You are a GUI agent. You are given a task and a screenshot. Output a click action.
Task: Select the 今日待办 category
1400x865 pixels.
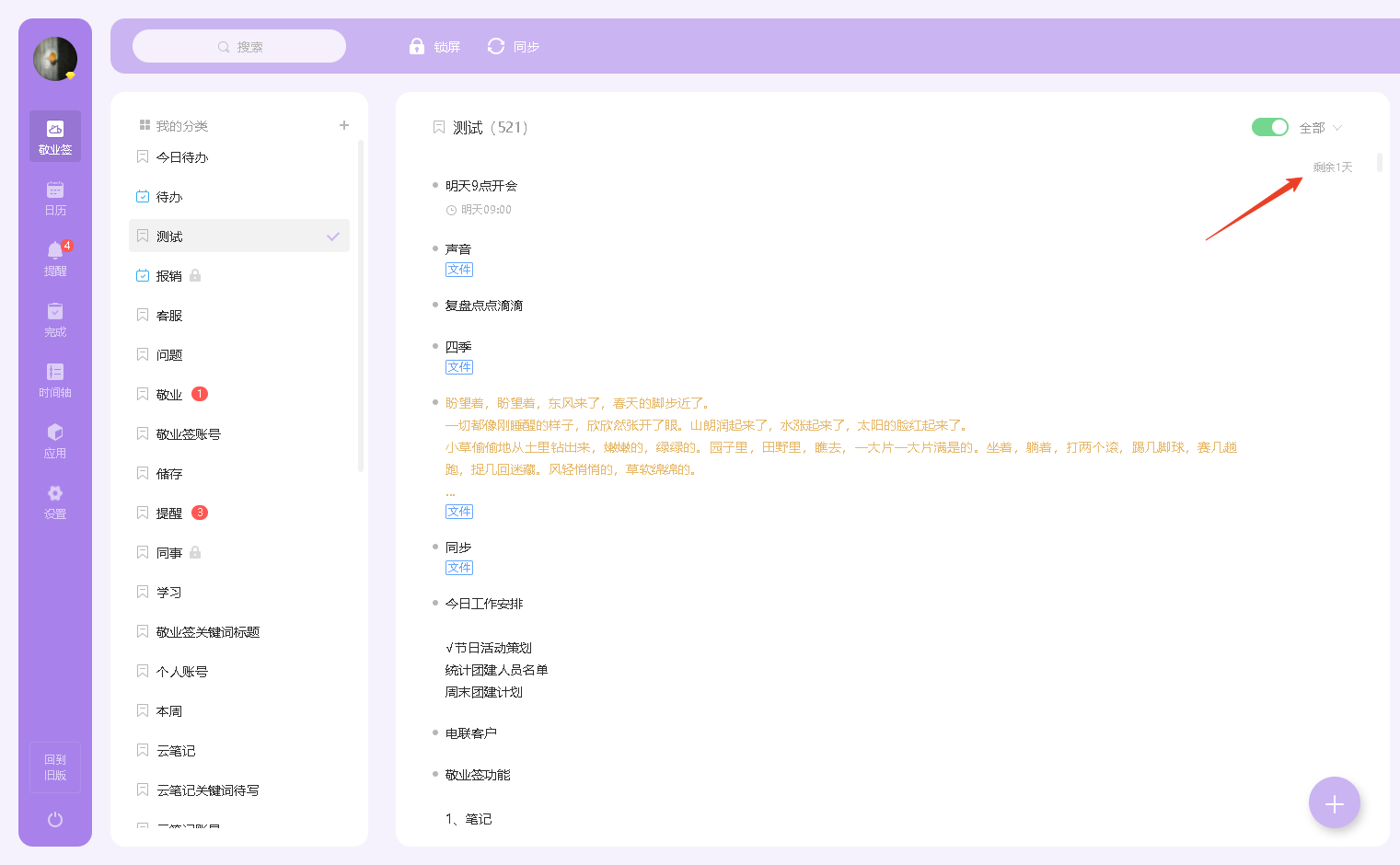coord(239,157)
